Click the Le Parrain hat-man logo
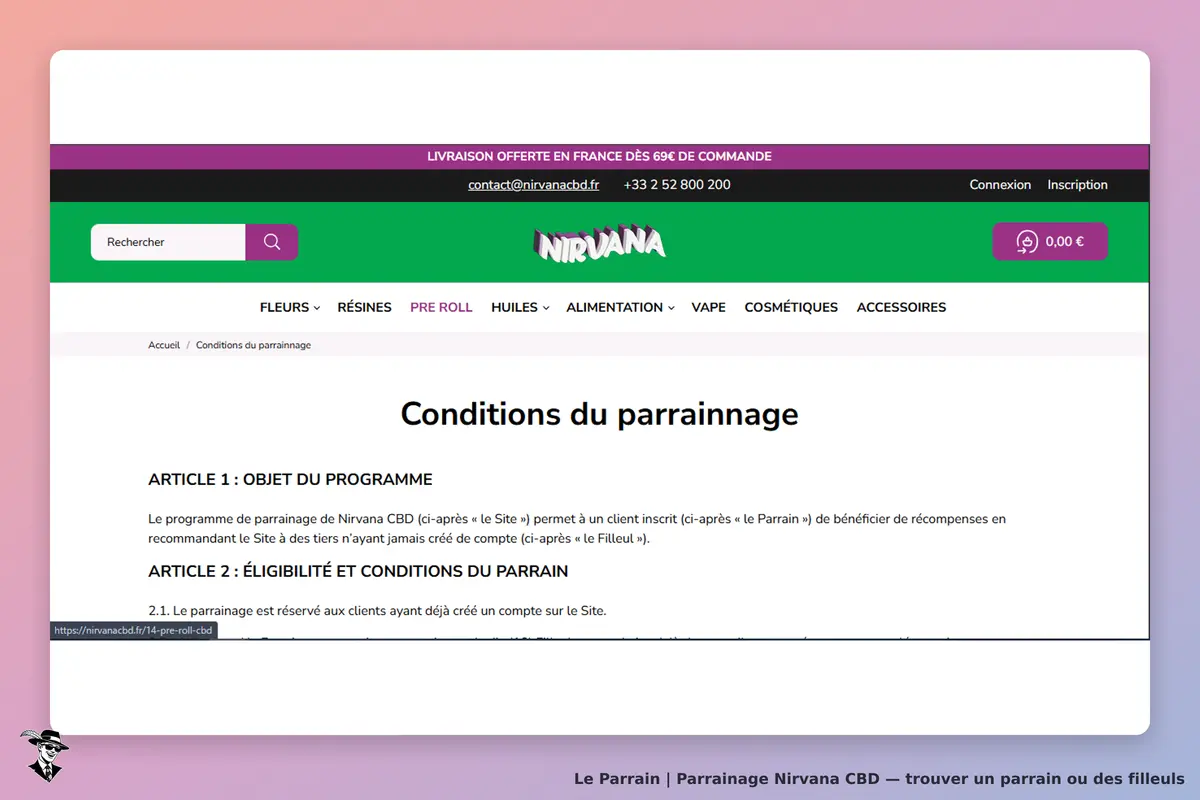Screen dimensions: 1200x800 pyautogui.click(x=44, y=755)
